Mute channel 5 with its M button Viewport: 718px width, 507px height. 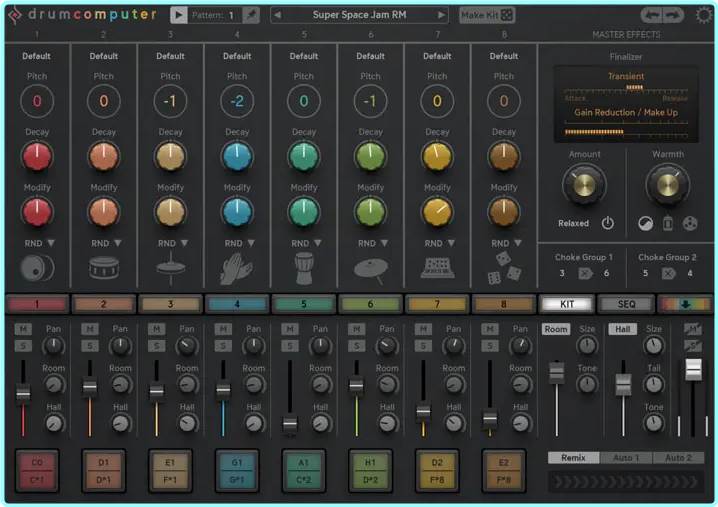tap(290, 329)
